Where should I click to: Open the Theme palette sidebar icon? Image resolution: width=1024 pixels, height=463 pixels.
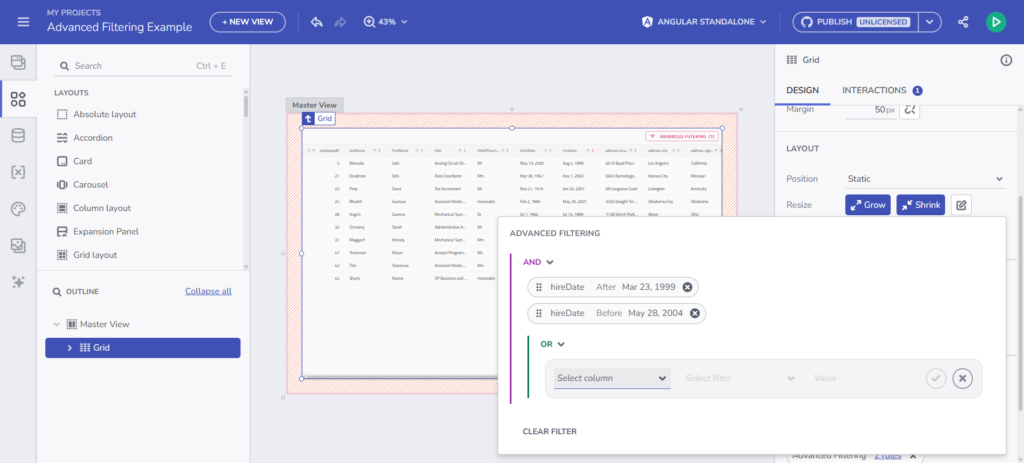click(x=18, y=209)
